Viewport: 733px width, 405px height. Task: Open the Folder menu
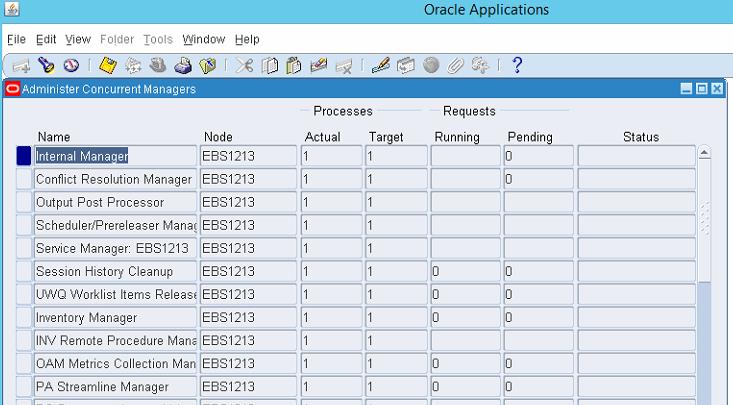point(117,39)
